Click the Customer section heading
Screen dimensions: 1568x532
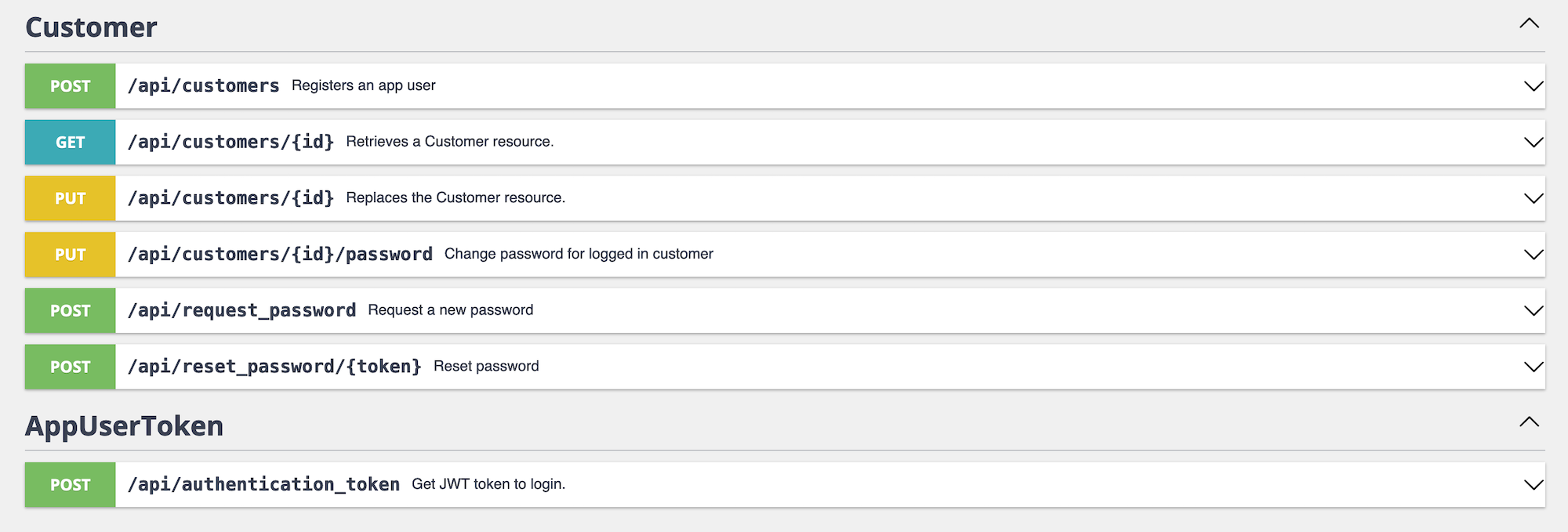91,27
